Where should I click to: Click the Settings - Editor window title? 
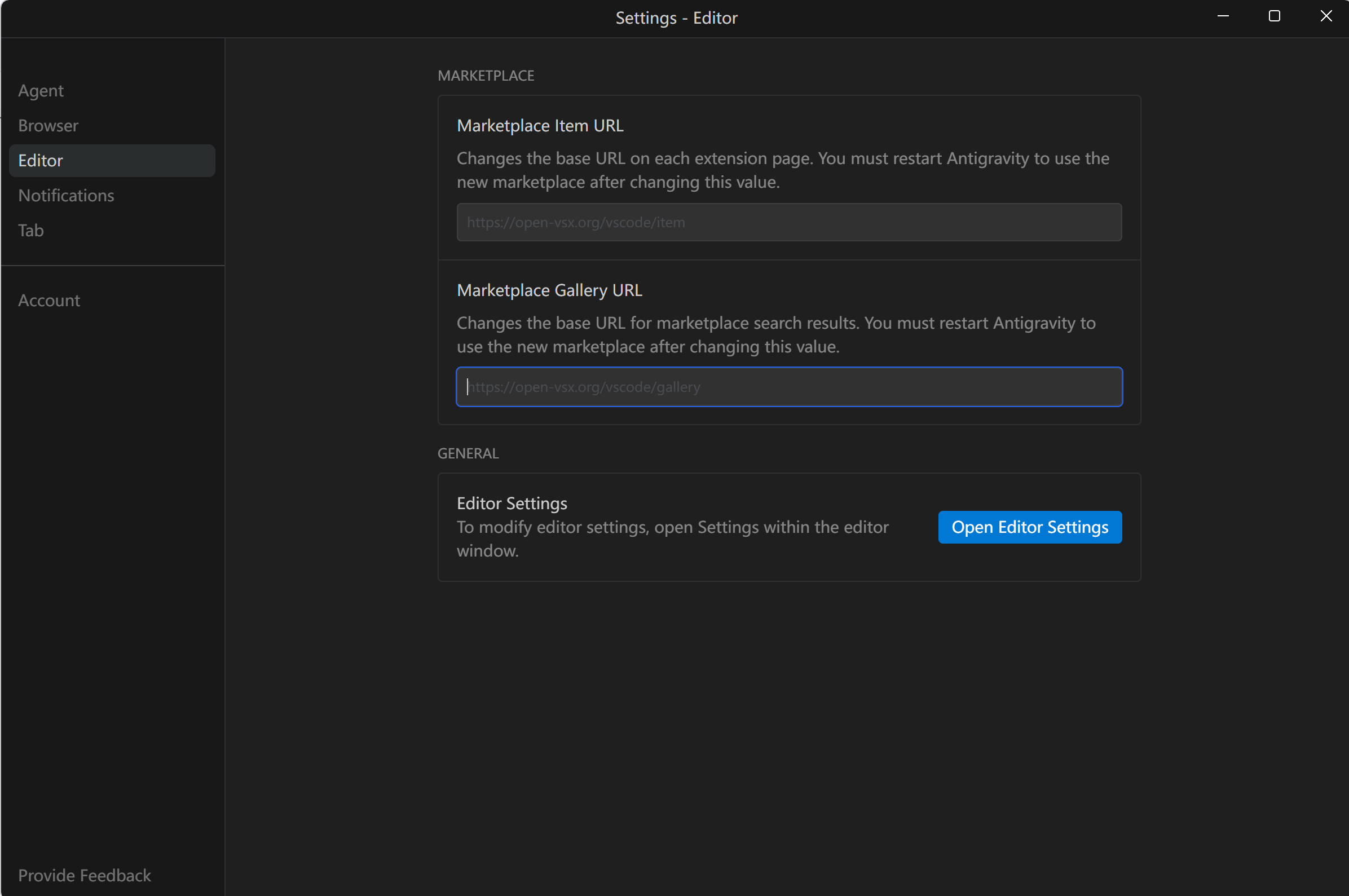[677, 17]
